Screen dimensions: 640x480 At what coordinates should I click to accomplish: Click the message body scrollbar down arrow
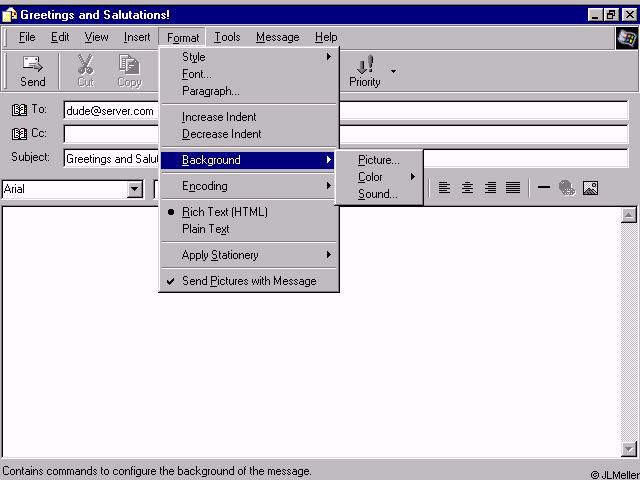coord(629,449)
